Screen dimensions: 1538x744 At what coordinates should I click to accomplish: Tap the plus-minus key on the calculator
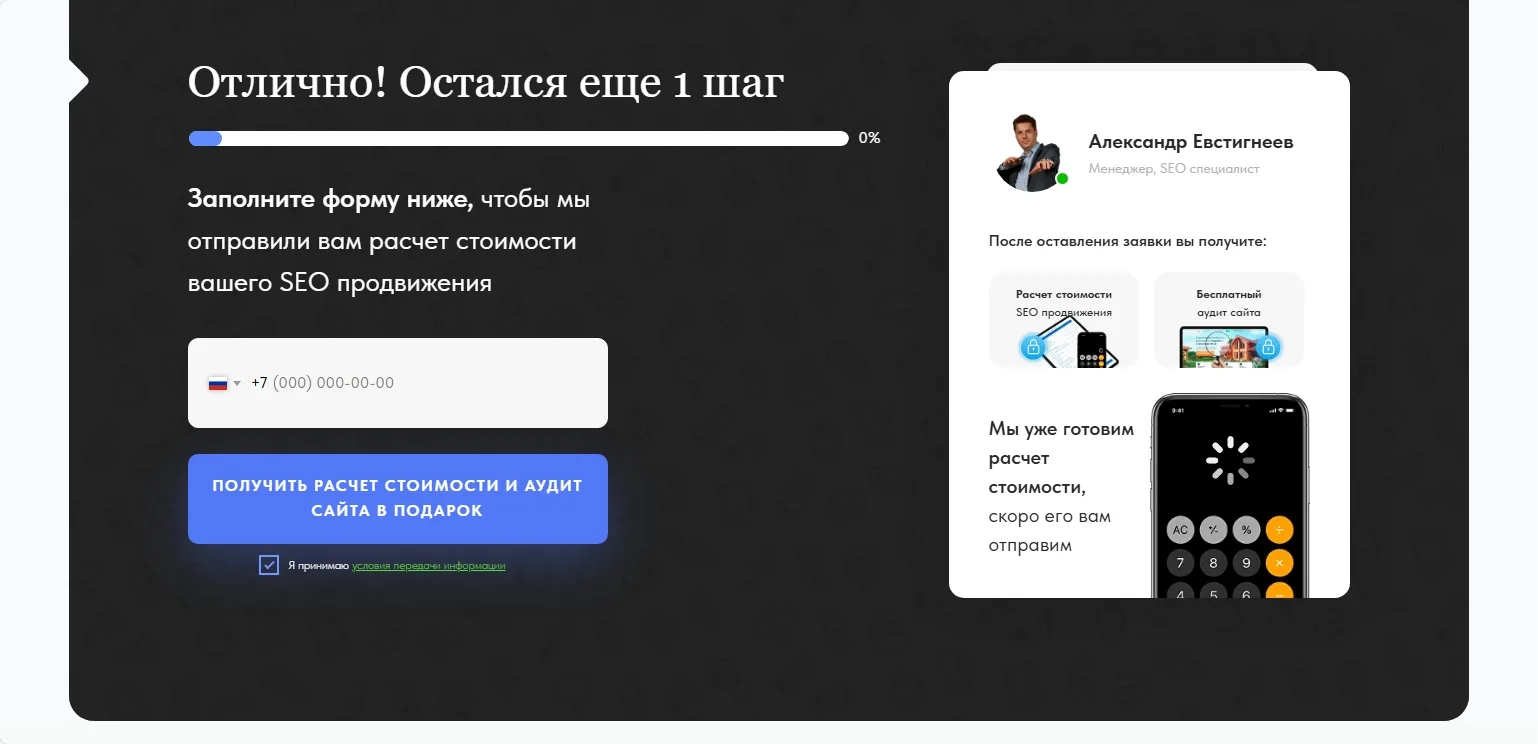1214,529
